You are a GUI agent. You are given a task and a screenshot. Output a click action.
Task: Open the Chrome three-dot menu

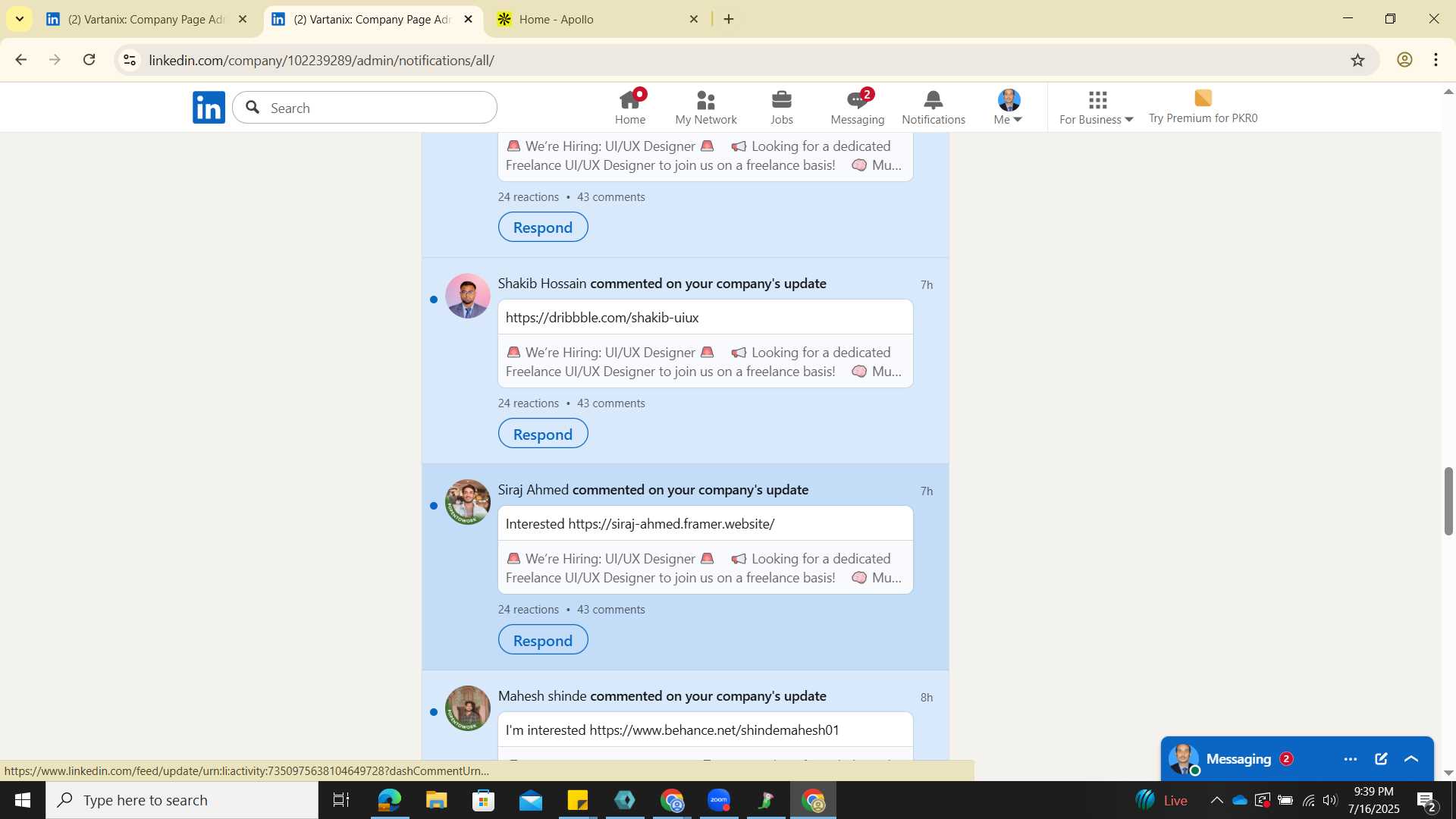click(1436, 60)
